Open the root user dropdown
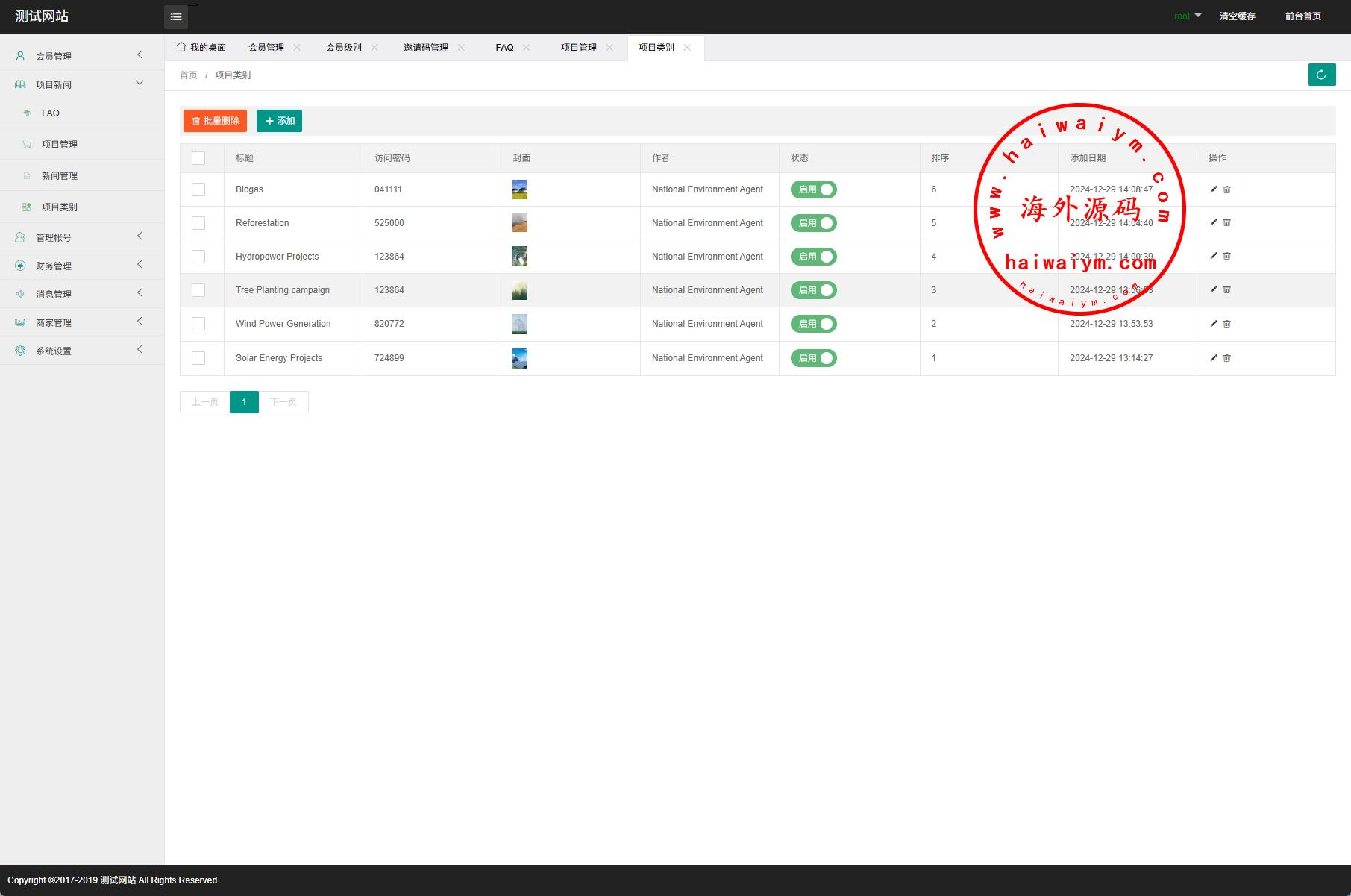This screenshot has height=896, width=1351. click(1188, 16)
